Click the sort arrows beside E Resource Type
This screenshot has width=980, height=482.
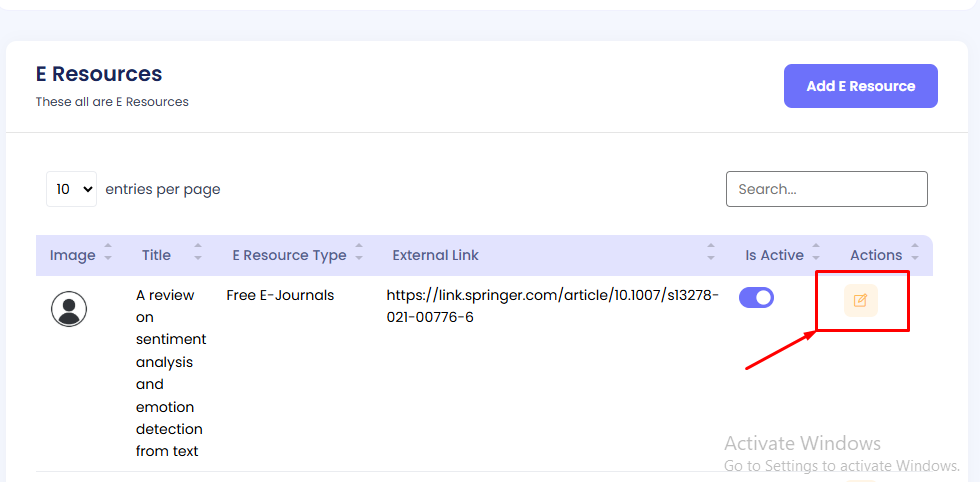coord(359,255)
